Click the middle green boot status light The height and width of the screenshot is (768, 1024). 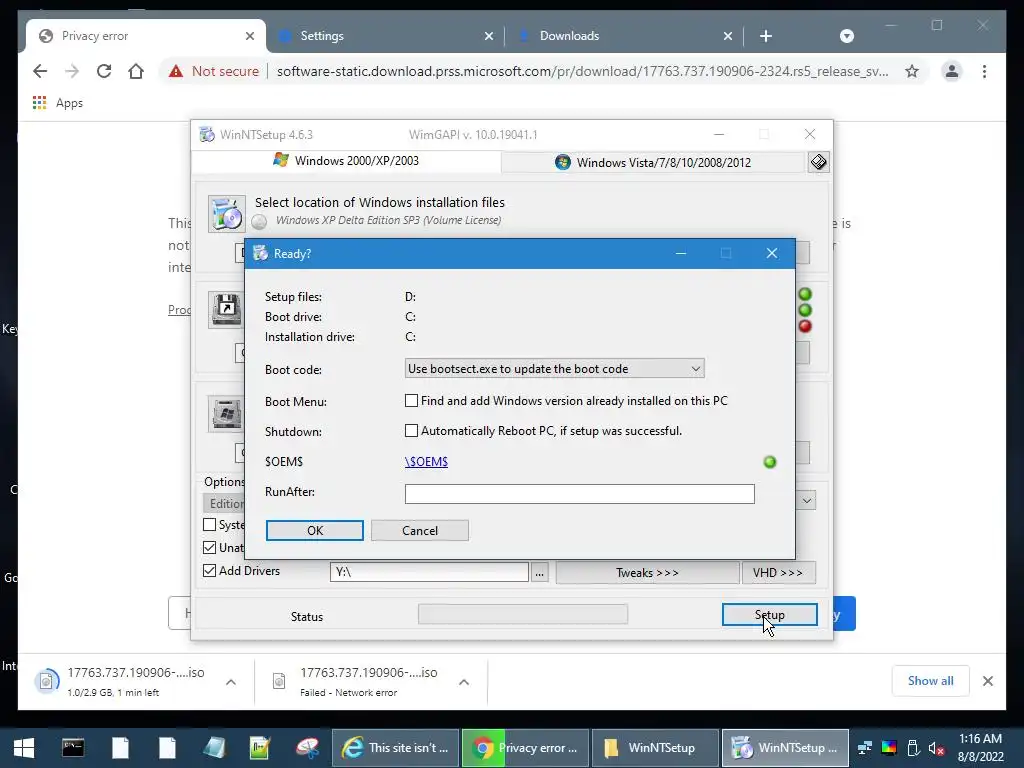tap(805, 310)
